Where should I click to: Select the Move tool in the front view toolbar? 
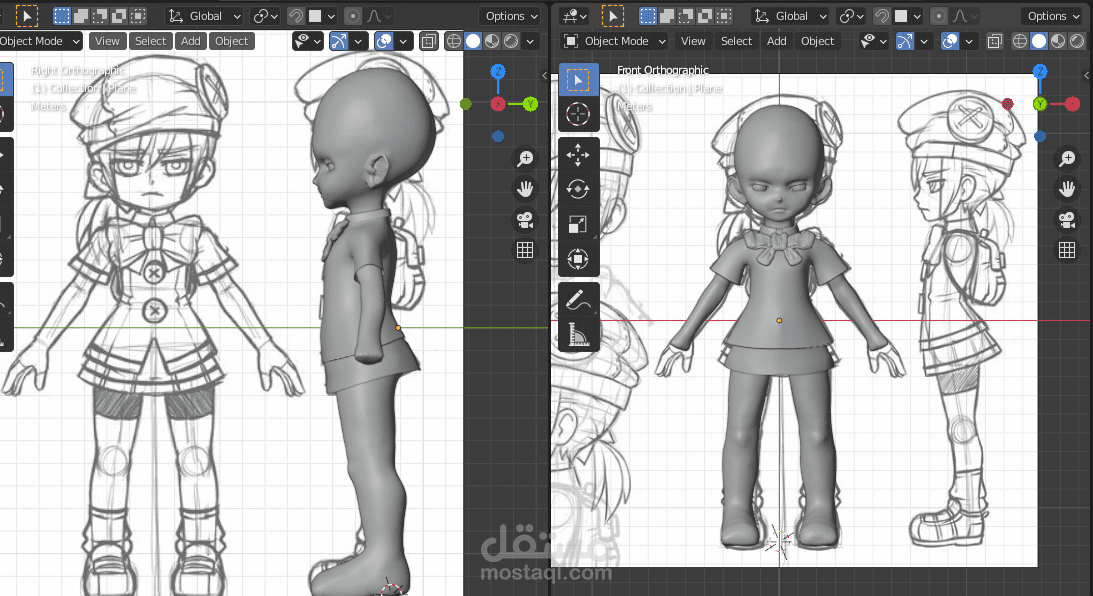point(578,155)
